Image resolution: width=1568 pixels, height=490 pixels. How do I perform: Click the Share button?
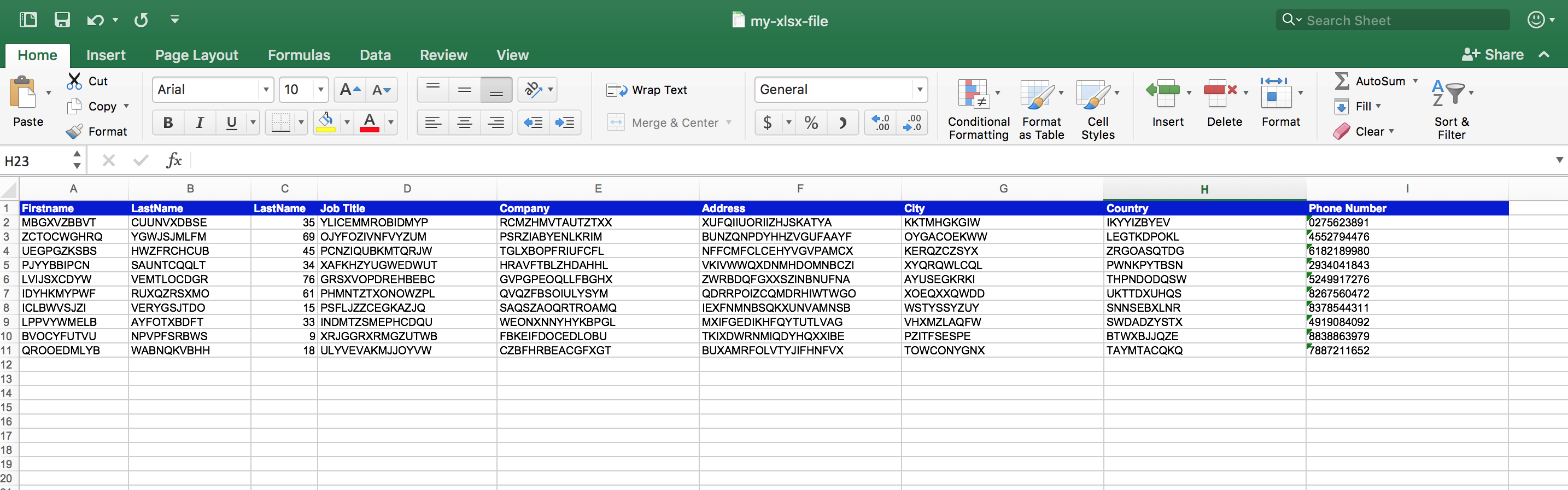point(1493,54)
